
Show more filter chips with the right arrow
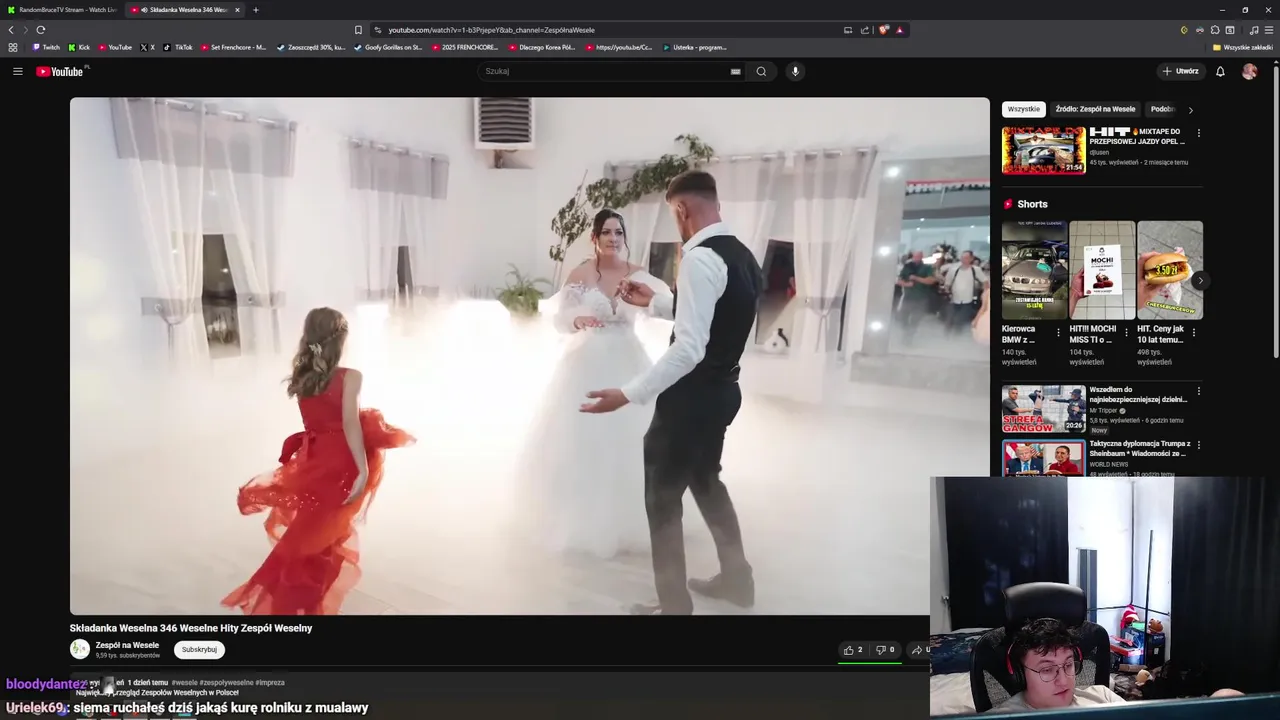(1190, 109)
